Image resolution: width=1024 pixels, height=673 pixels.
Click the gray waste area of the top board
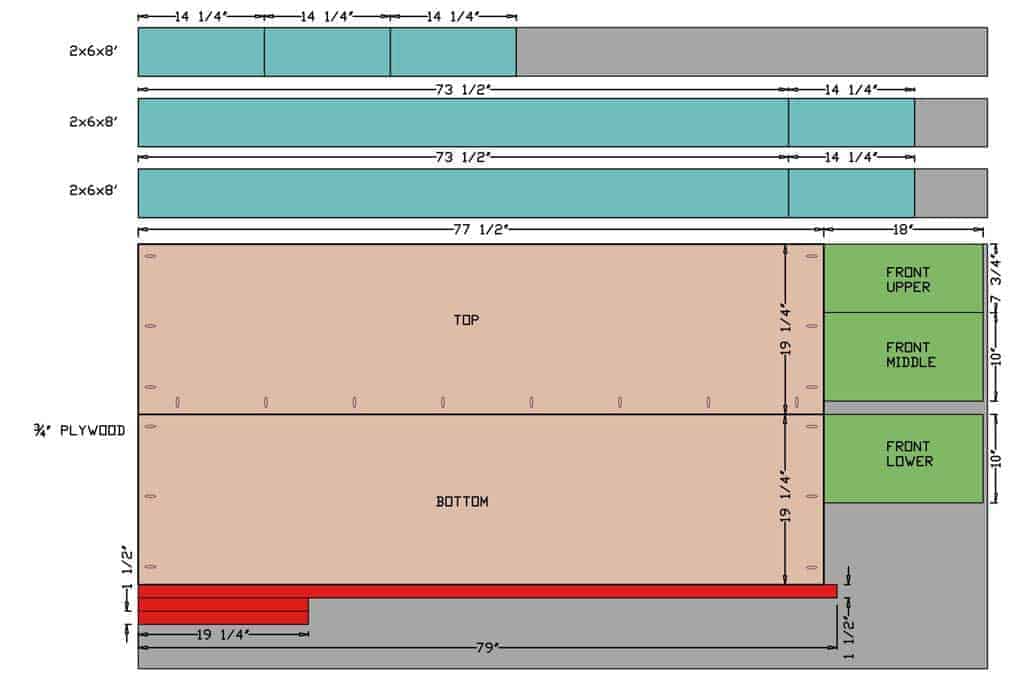750,52
